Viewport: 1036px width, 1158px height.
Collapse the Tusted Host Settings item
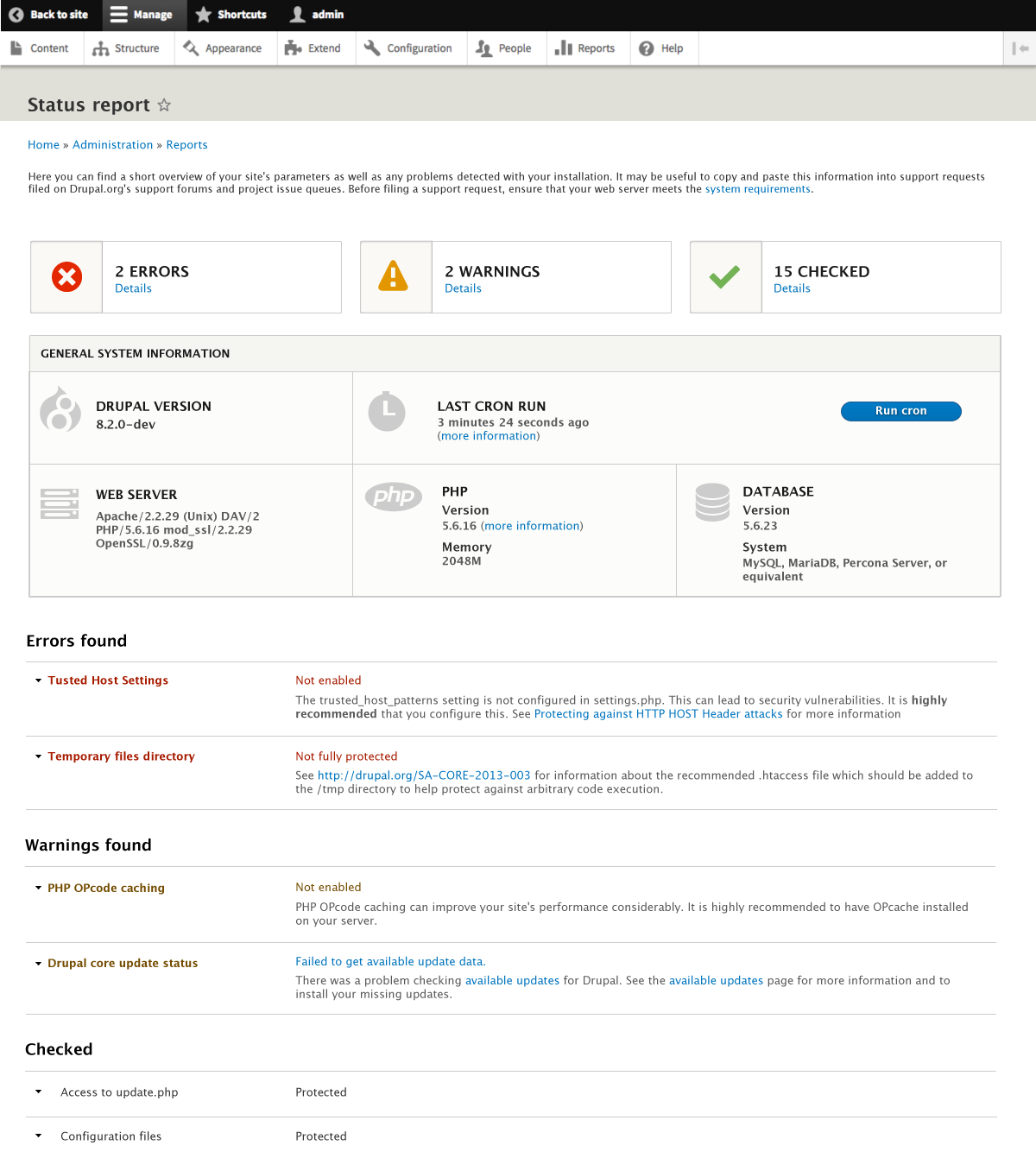tap(38, 680)
